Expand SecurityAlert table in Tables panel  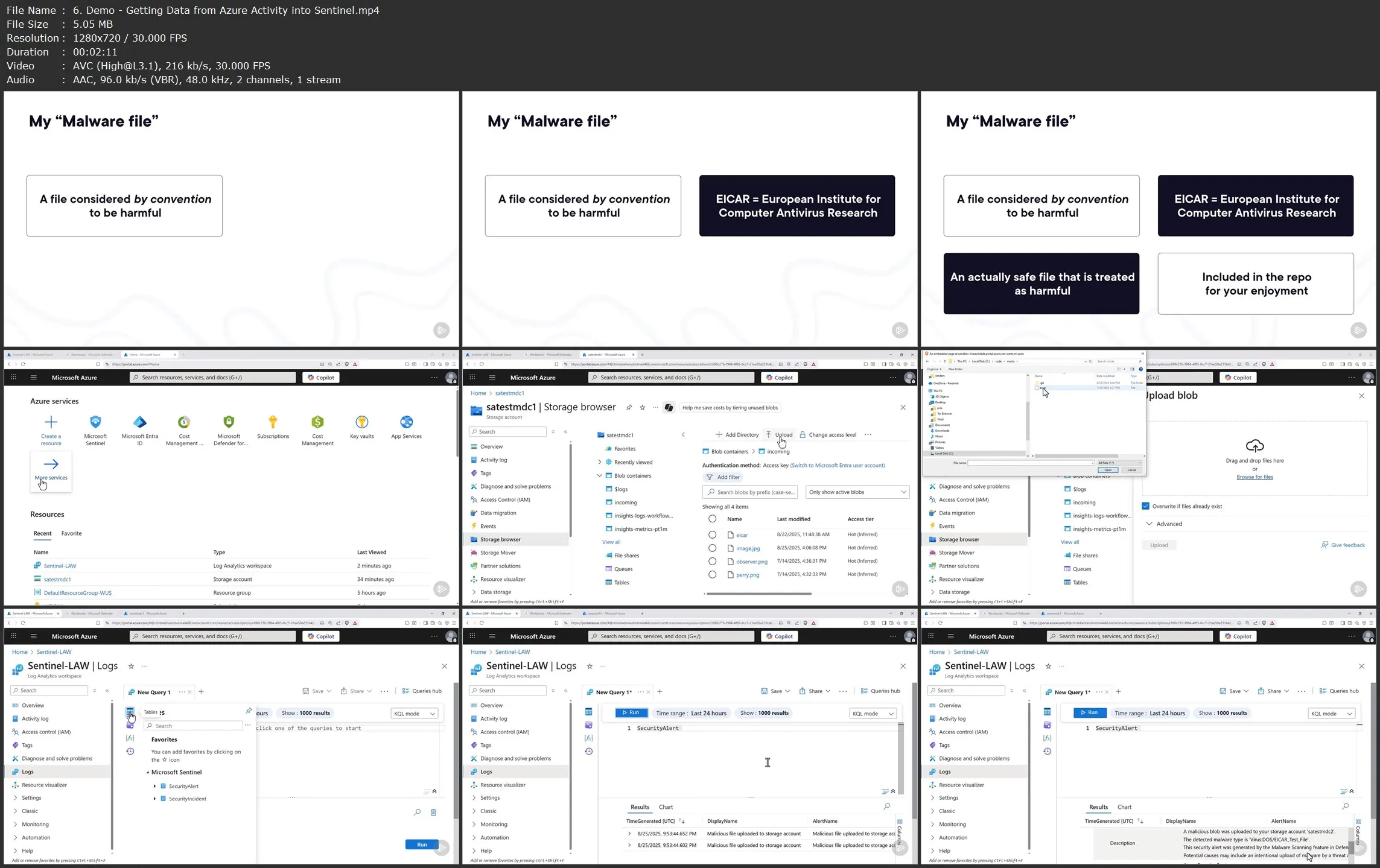(x=154, y=786)
